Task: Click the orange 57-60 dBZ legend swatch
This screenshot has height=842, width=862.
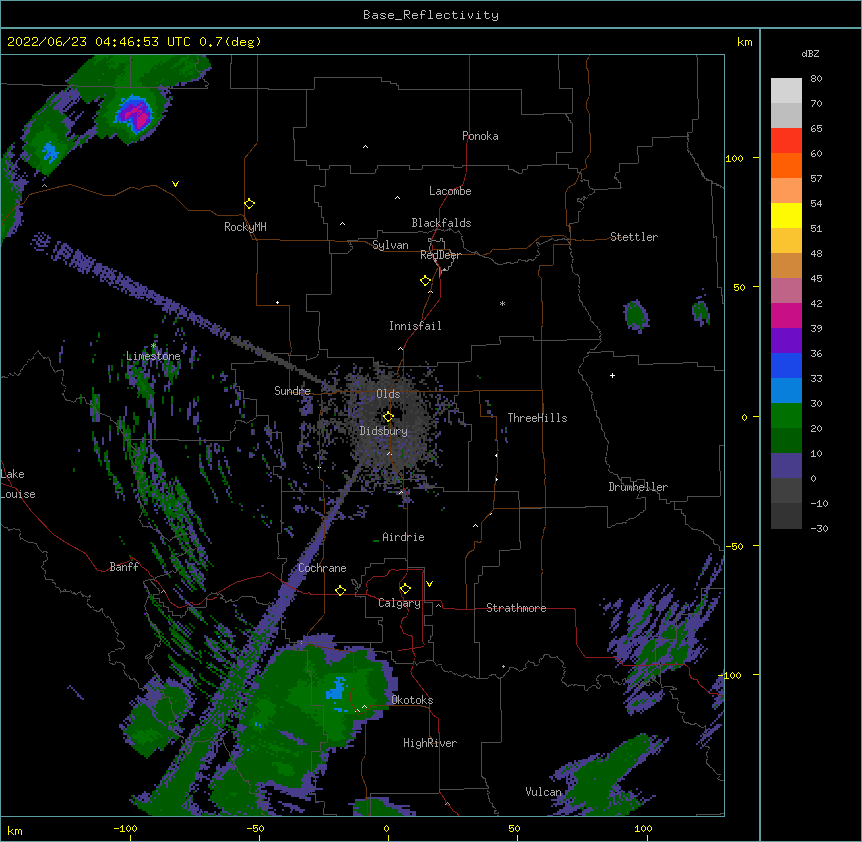Action: (x=786, y=165)
